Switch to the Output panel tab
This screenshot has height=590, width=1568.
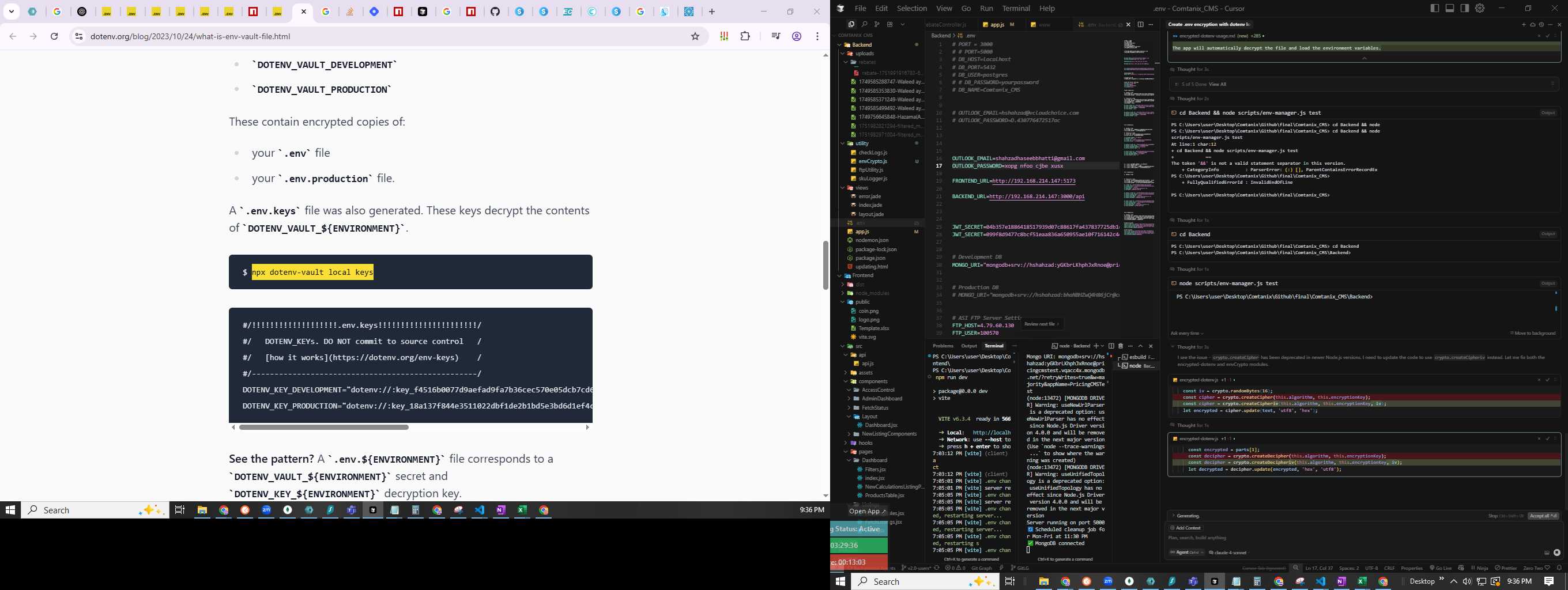[968, 346]
